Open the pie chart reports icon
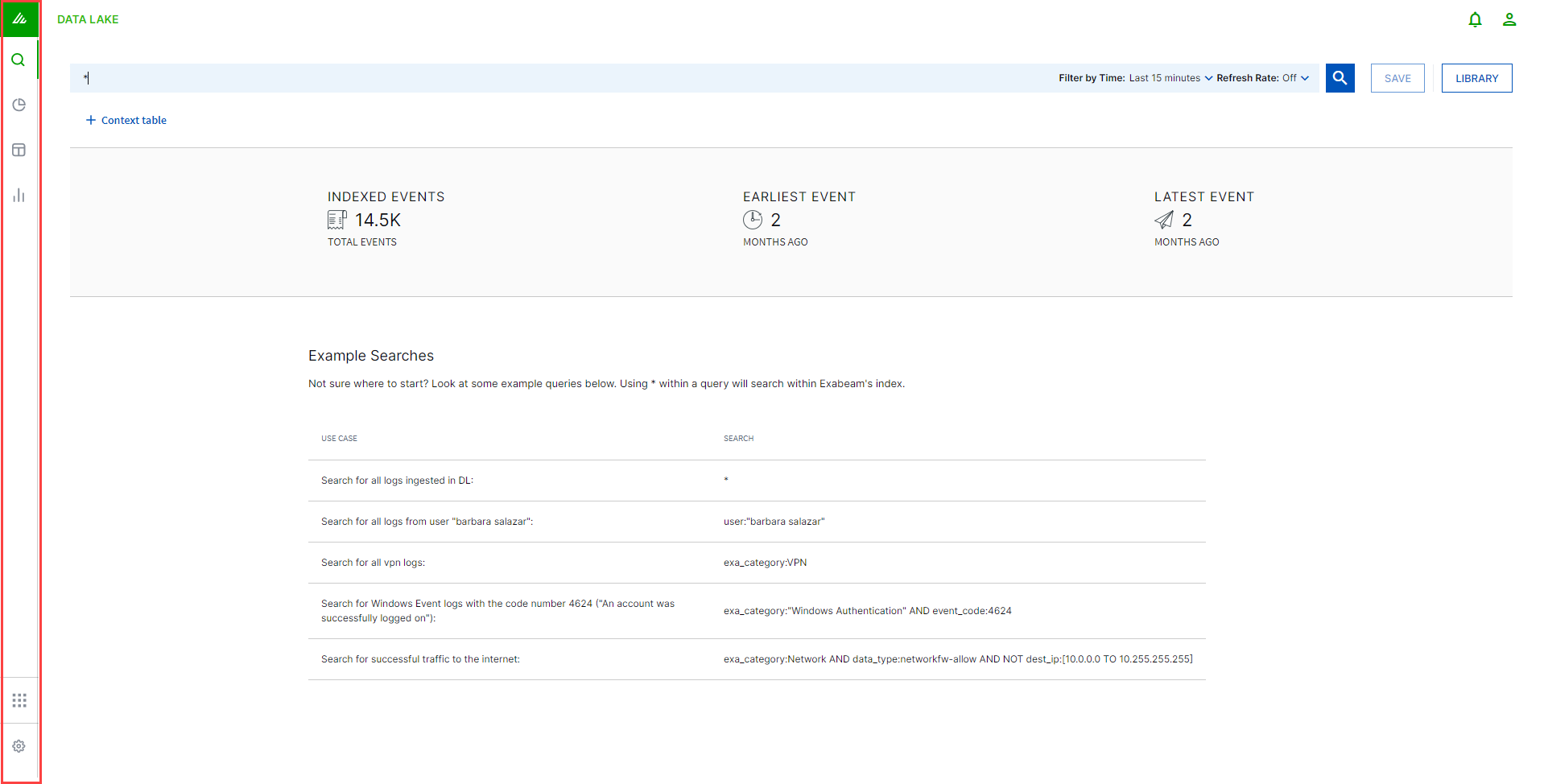Viewport: 1544px width, 784px height. coord(19,105)
